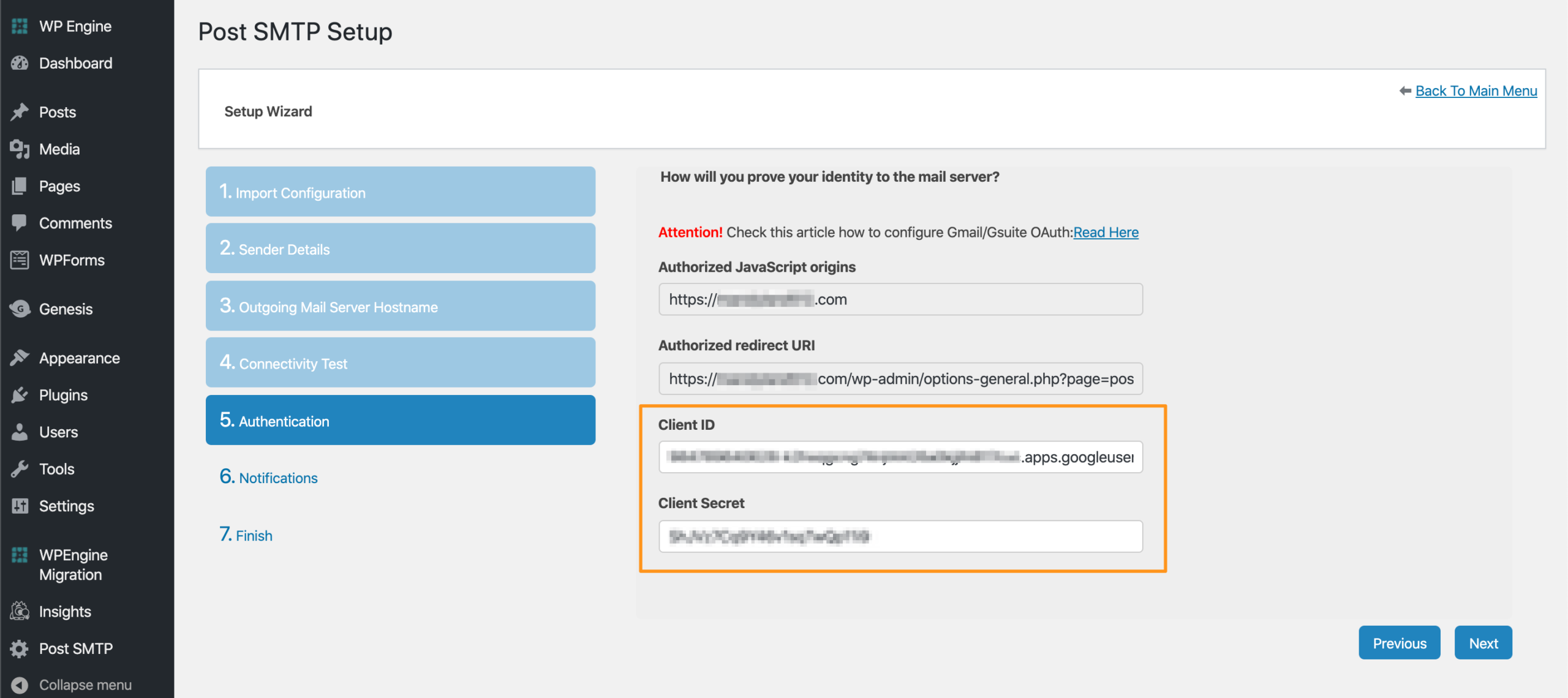Click the Post SMTP gear icon
The width and height of the screenshot is (1568, 698).
20,648
